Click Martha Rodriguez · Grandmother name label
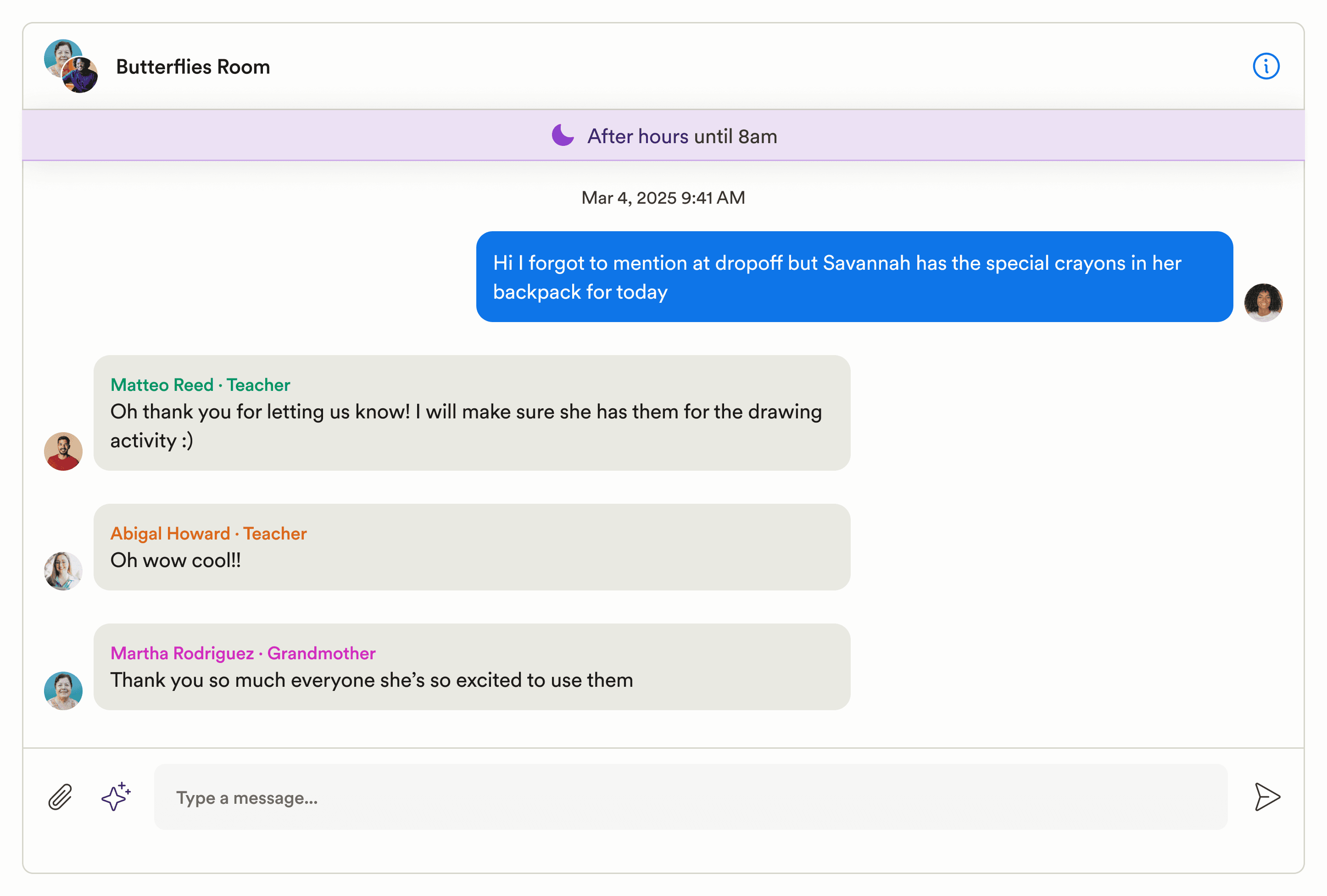Screen dimensions: 1327x896 pos(243,653)
